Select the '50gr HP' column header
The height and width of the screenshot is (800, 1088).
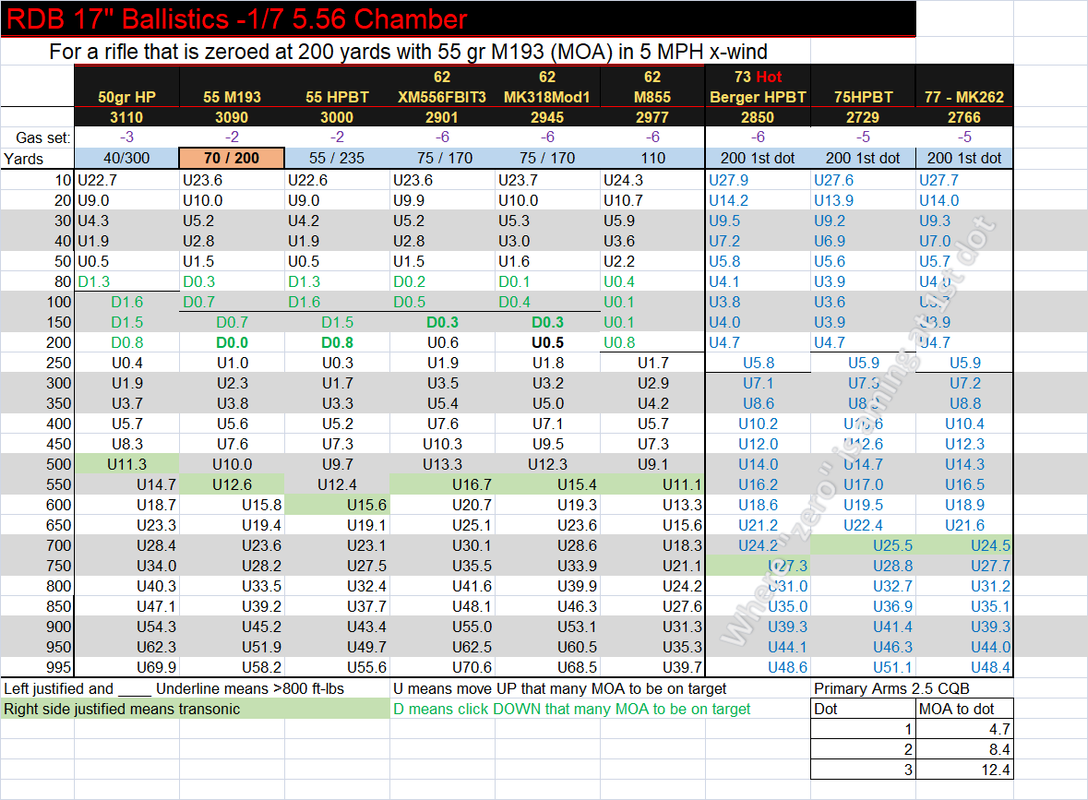click(126, 97)
